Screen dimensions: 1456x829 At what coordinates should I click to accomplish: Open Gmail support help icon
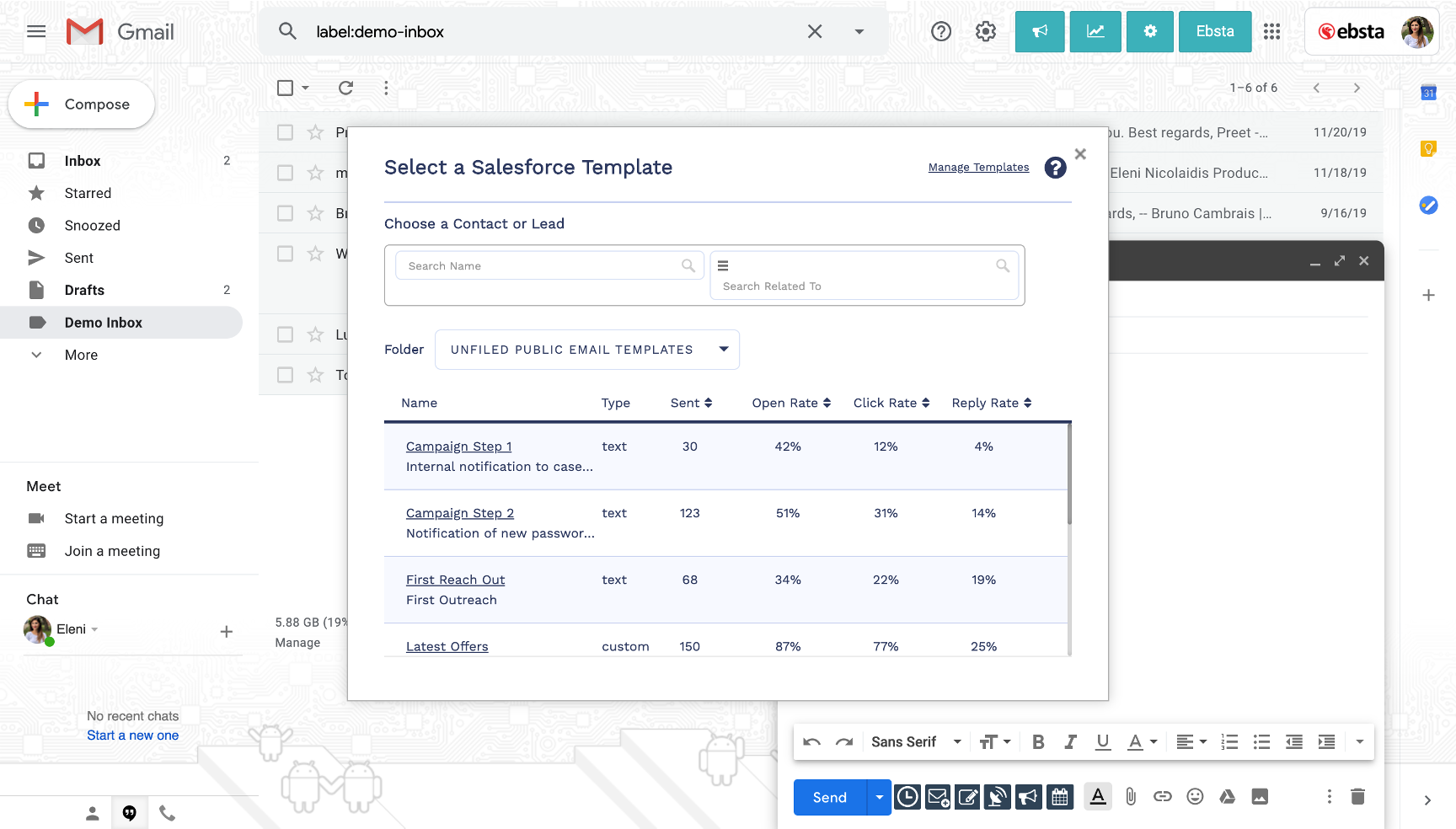(941, 32)
